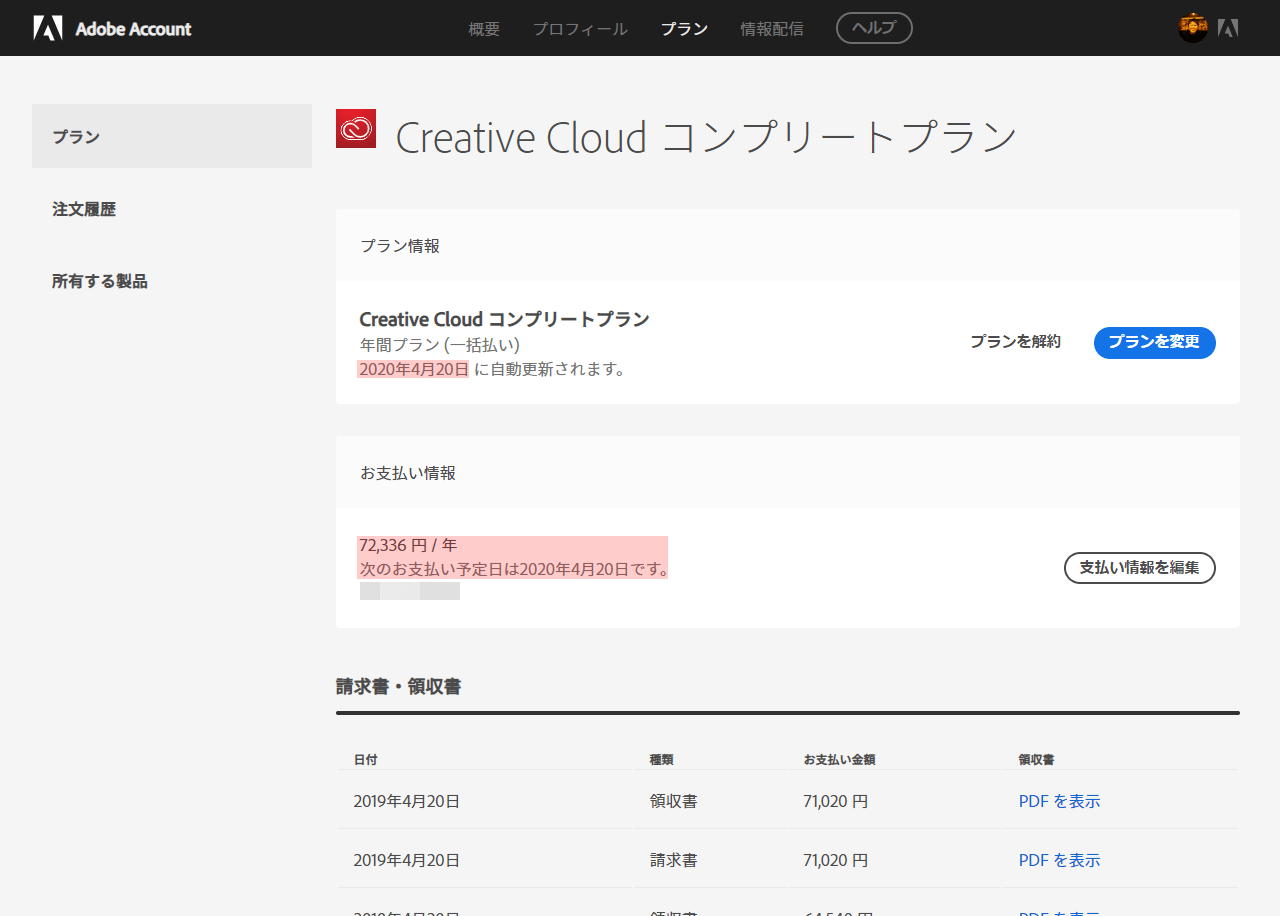Click the プランを変更 button
The image size is (1280, 916).
tap(1154, 342)
